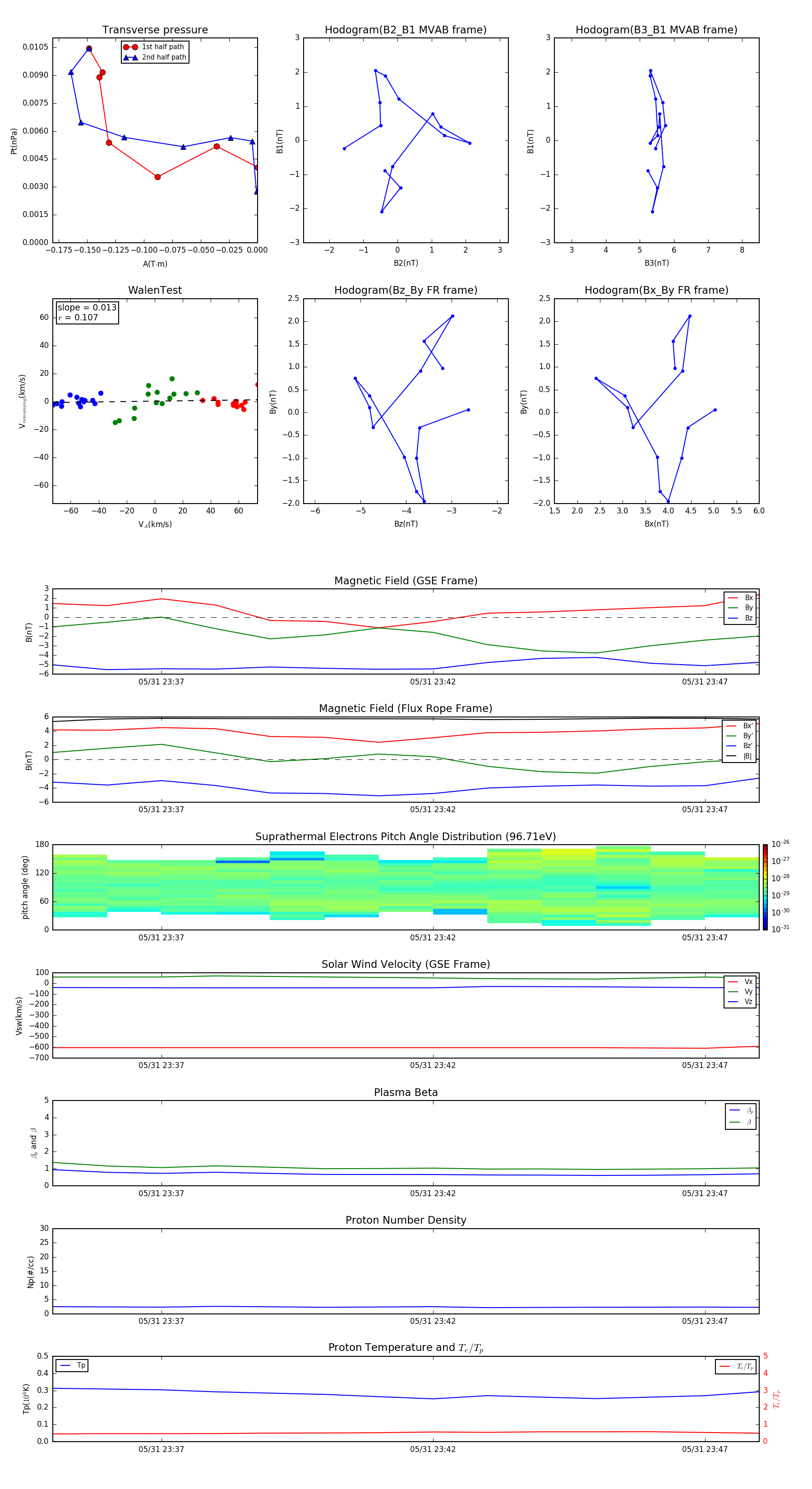Click the '1st half path' legend entry

[154, 47]
